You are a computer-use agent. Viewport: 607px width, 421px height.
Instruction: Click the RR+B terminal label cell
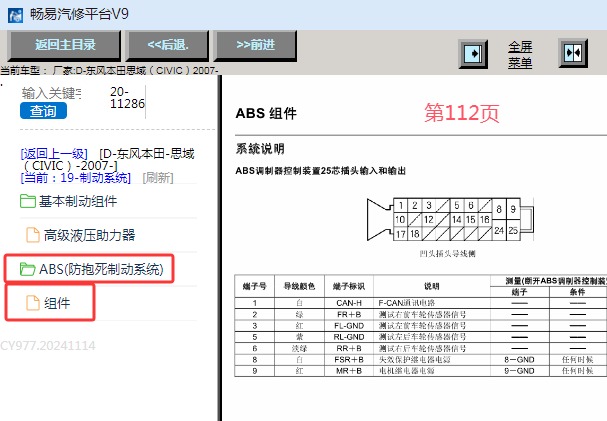pos(349,348)
